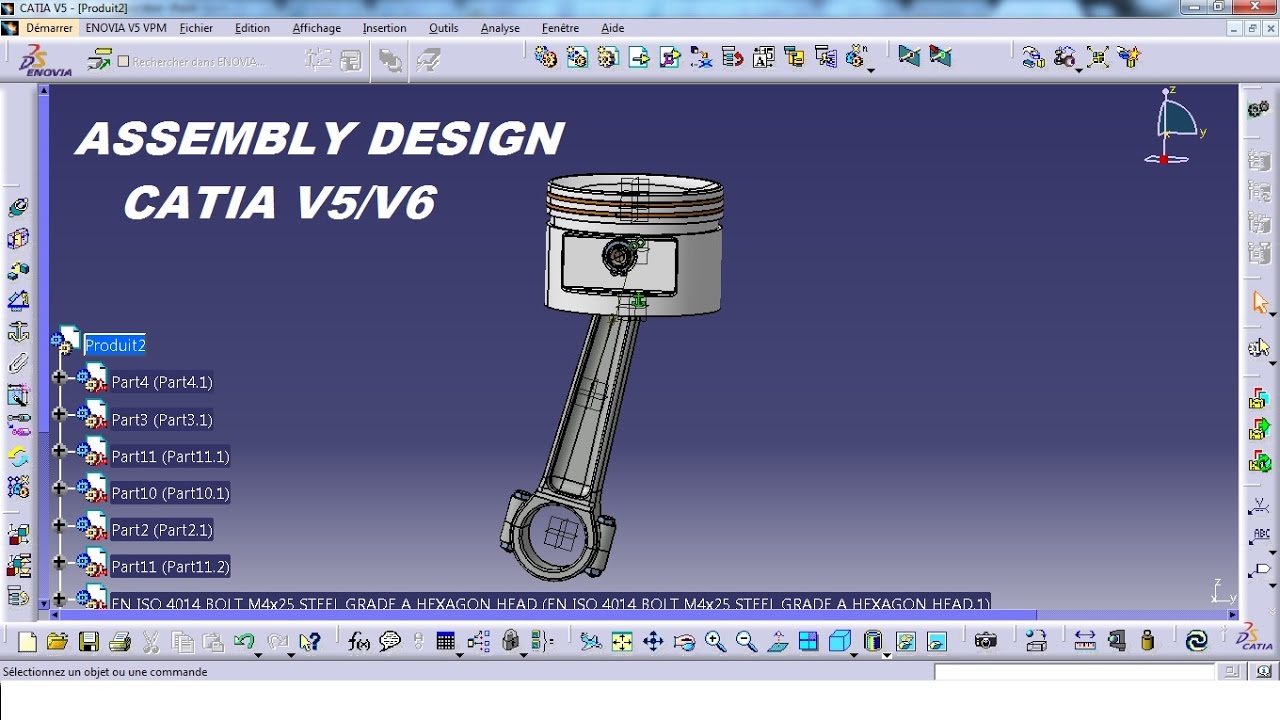Open the Undo history dropdown arrow
1280x720 pixels.
pos(258,654)
